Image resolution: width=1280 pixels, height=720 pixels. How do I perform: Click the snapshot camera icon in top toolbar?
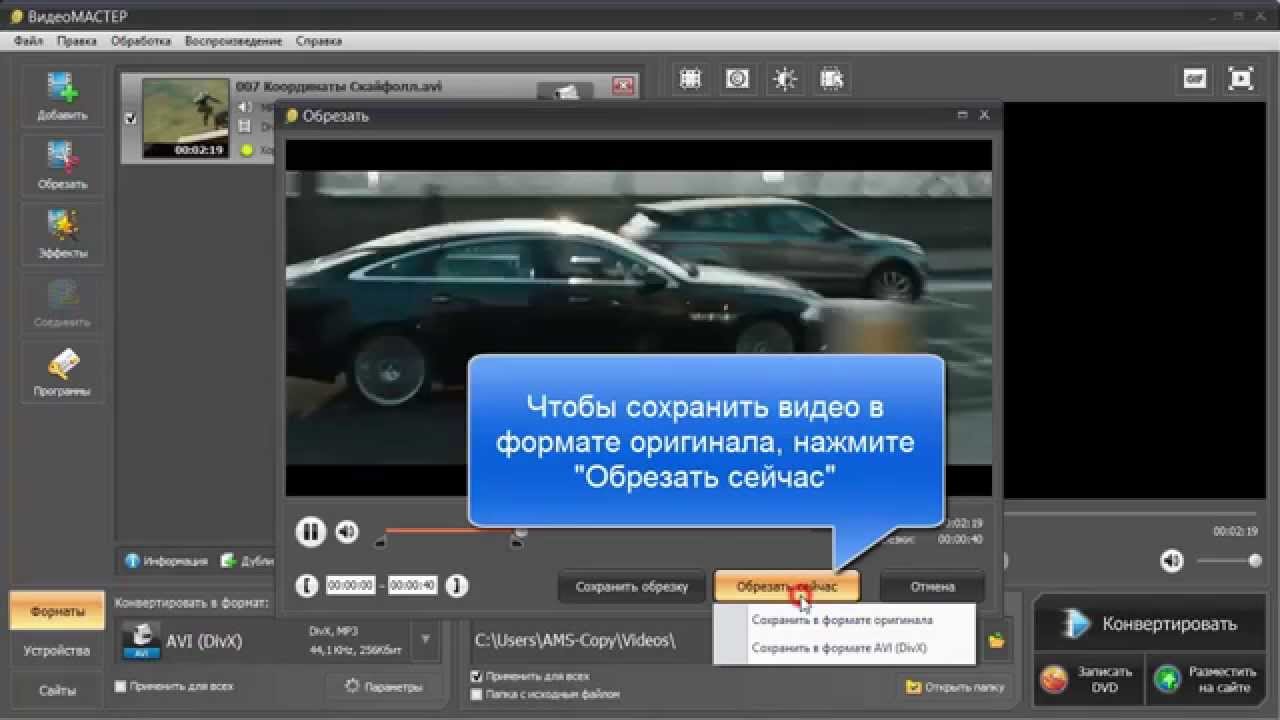(738, 79)
